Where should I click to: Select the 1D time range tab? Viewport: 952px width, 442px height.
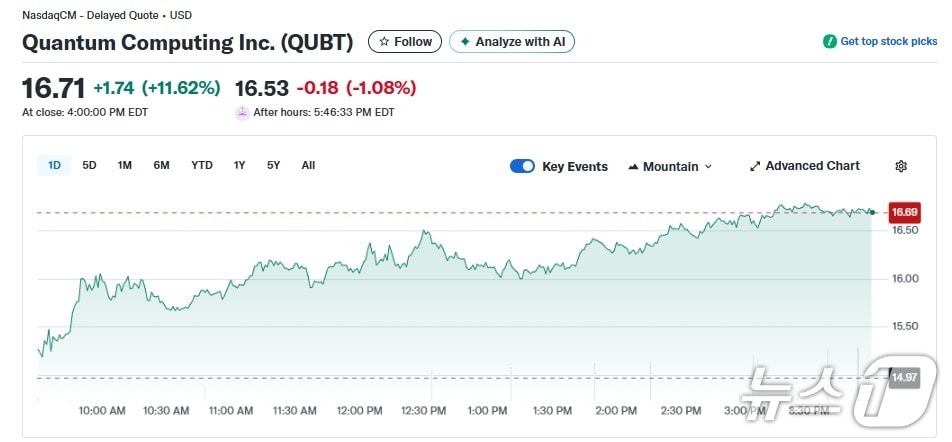[x=55, y=165]
